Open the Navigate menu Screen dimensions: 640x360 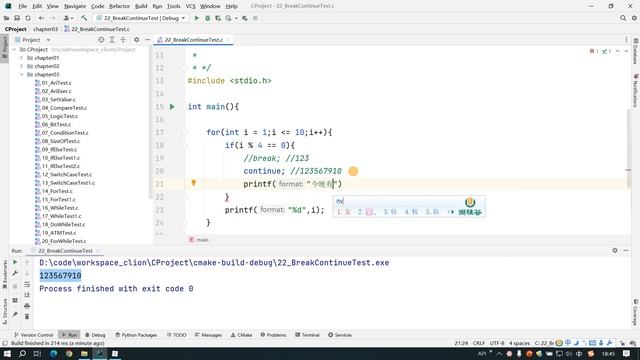tap(75, 6)
